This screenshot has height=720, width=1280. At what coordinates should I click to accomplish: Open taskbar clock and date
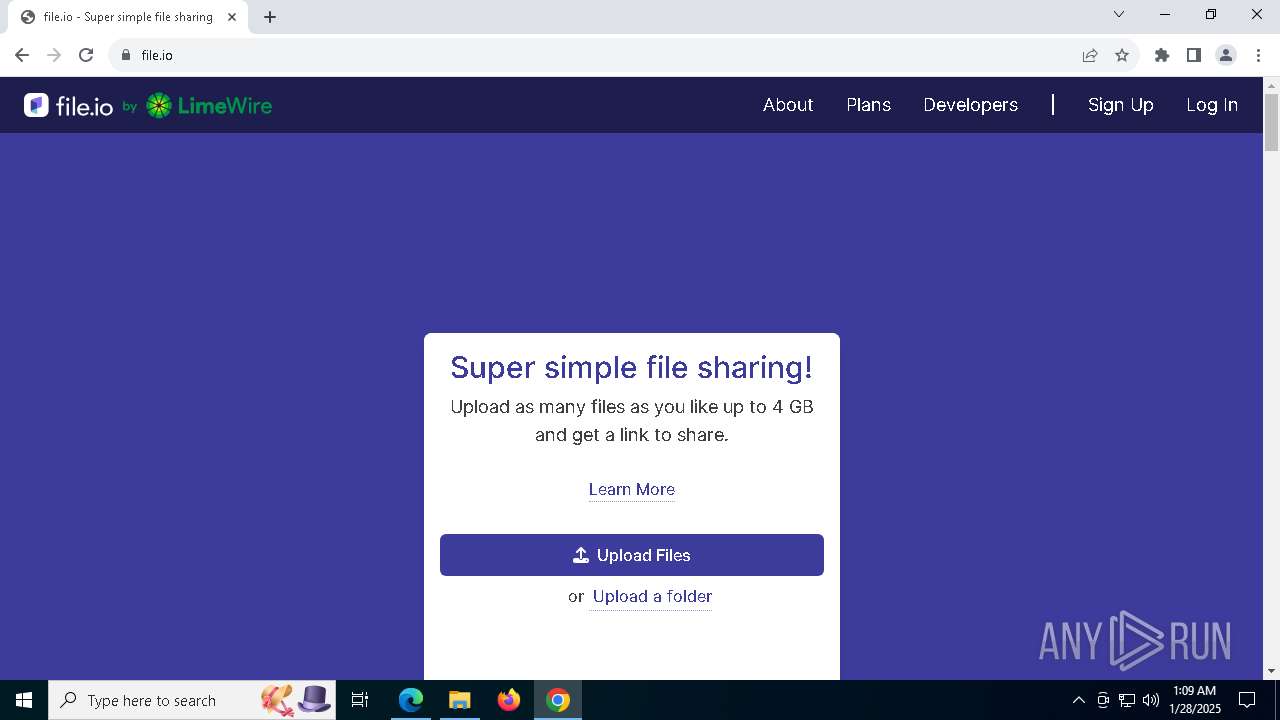click(x=1195, y=700)
